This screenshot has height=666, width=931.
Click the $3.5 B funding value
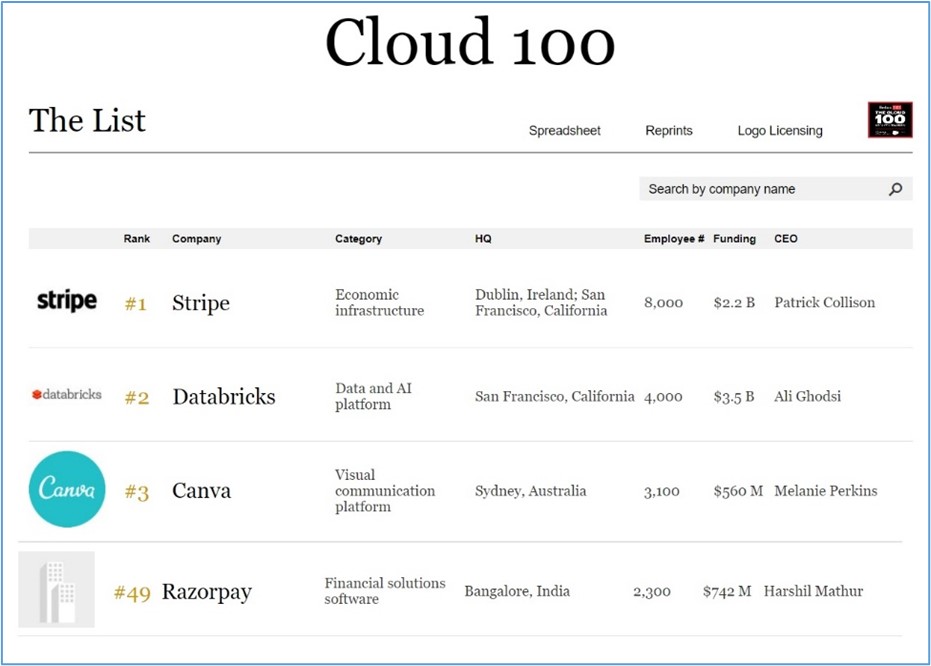click(734, 397)
